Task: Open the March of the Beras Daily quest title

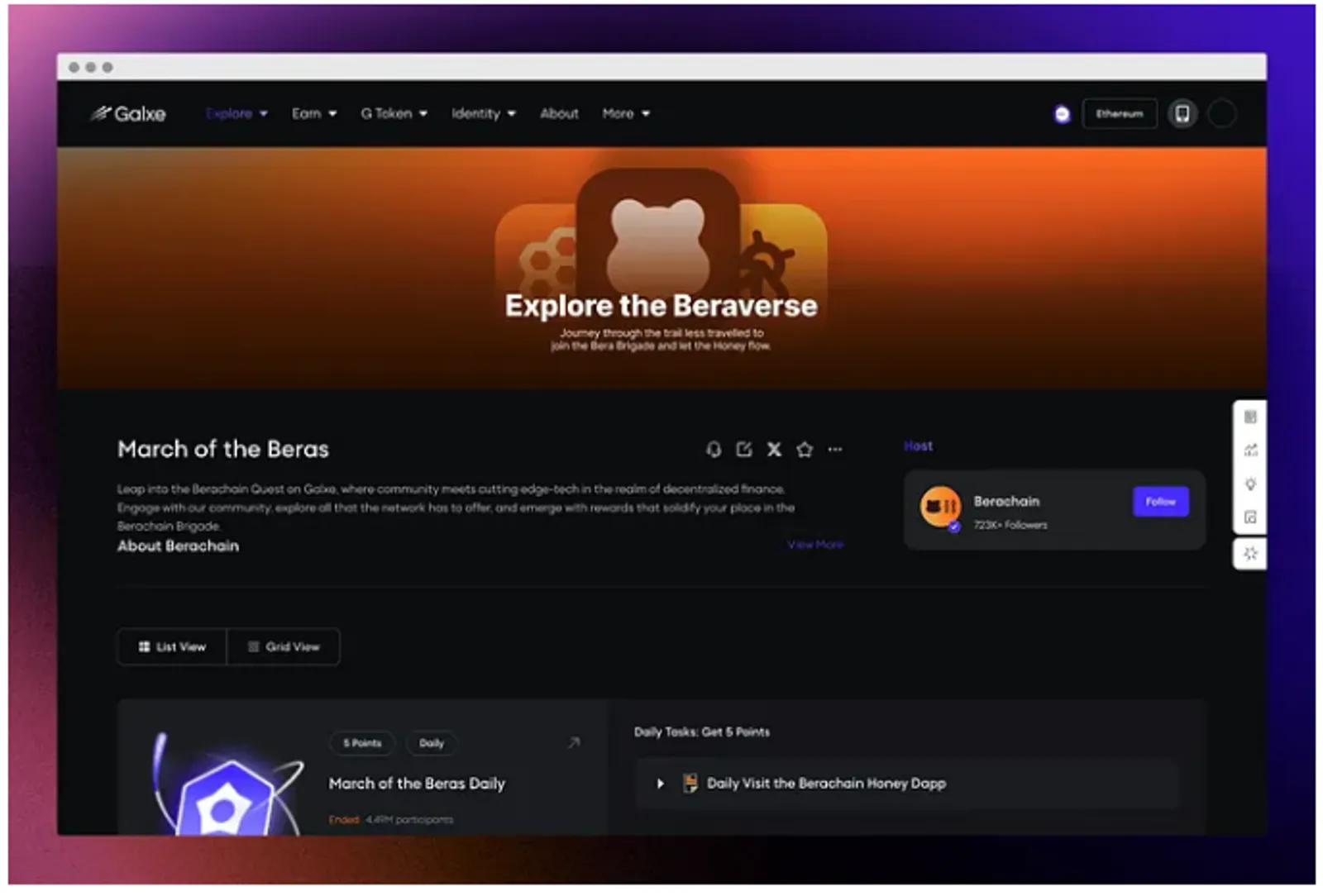Action: coord(417,784)
